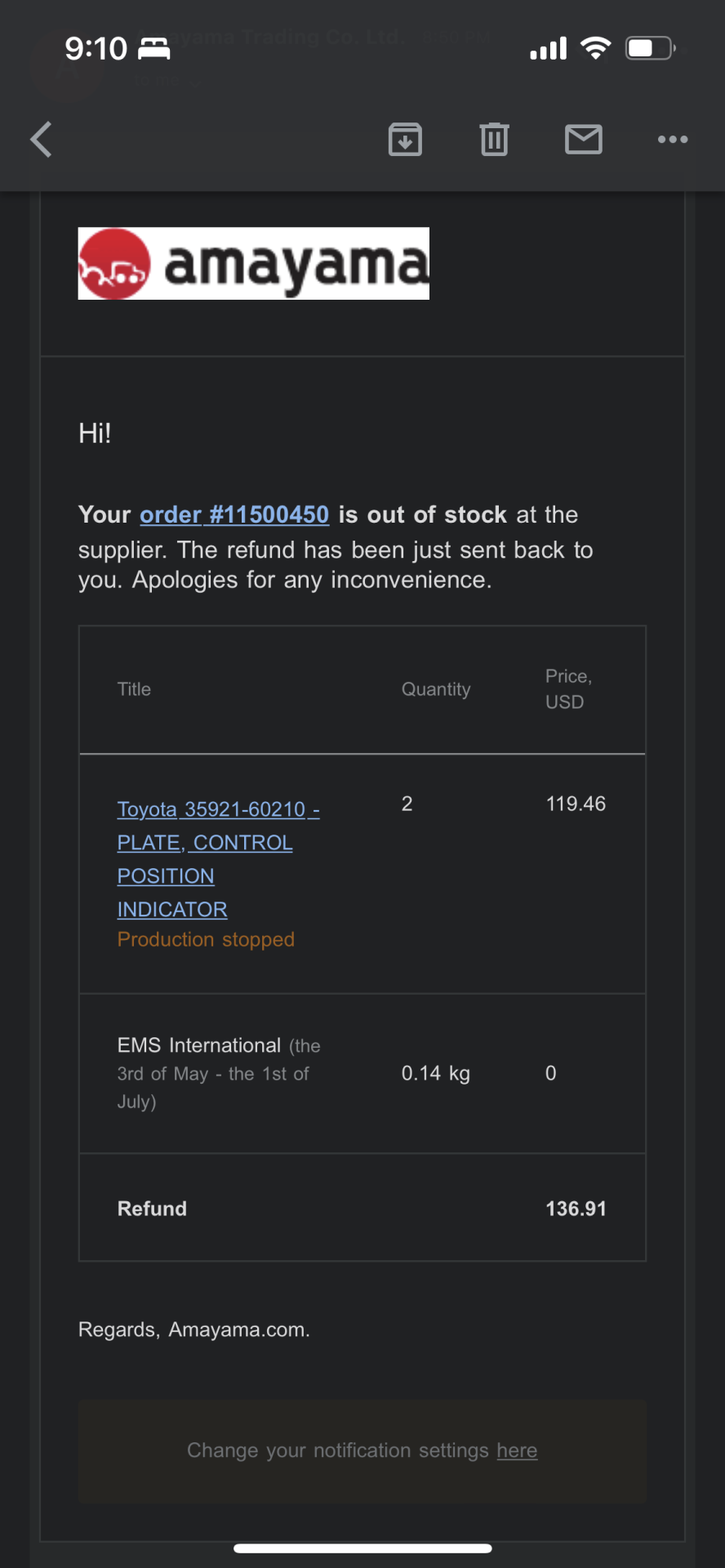This screenshot has width=725, height=1568.
Task: Open the three-dots more options menu
Action: [x=673, y=140]
